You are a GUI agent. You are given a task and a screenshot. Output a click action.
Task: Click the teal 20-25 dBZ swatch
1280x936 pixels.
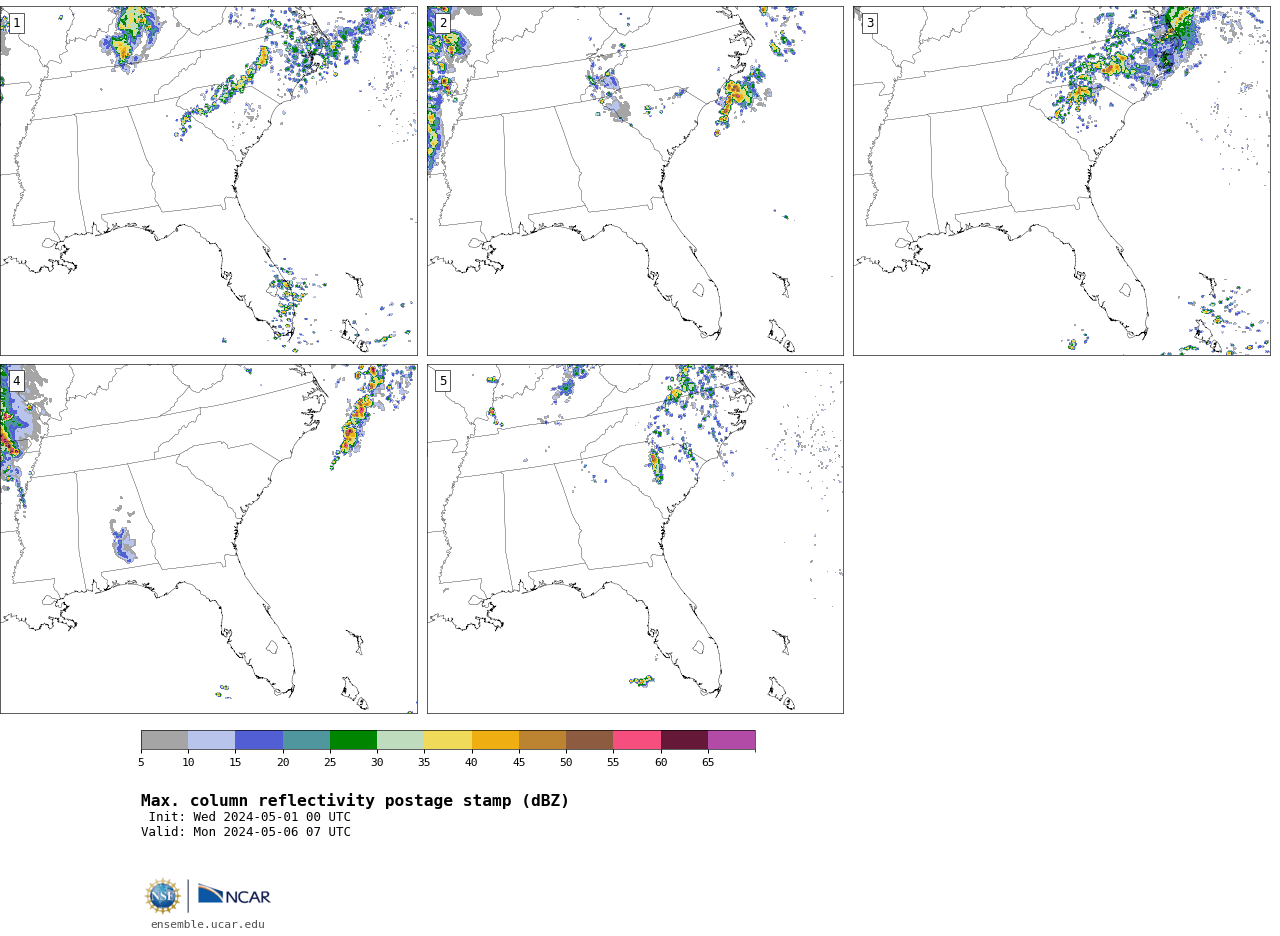[306, 740]
